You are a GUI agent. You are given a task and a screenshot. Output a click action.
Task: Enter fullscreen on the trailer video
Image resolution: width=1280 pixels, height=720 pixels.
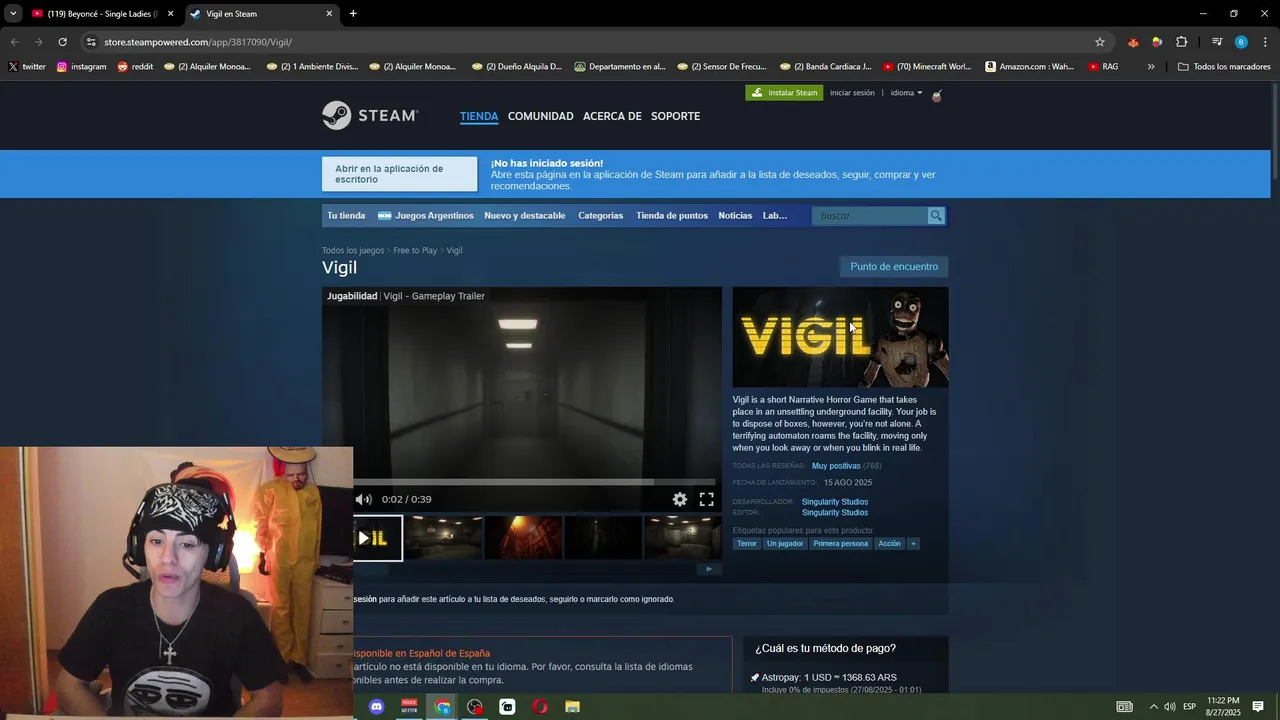[x=706, y=499]
